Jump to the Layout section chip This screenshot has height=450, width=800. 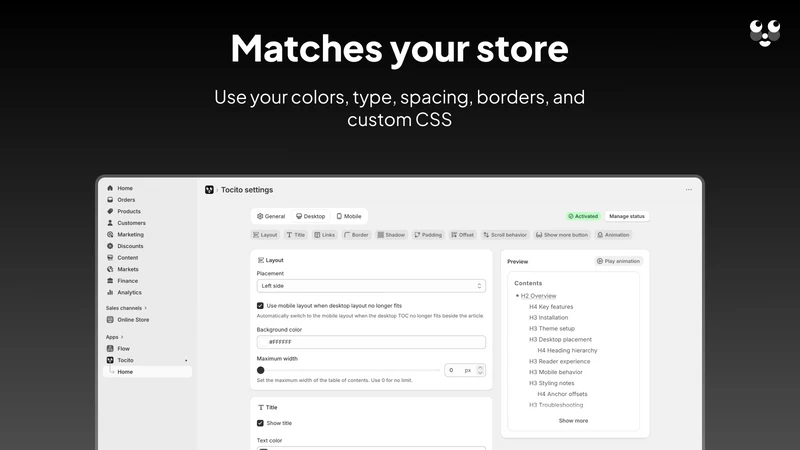[x=265, y=235]
